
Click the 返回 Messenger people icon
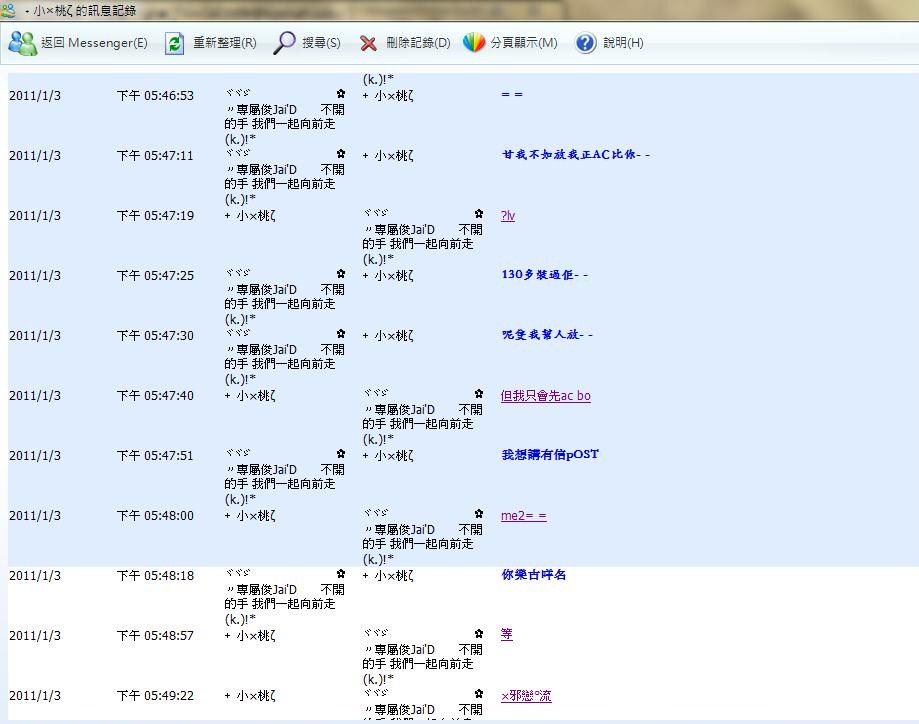pyautogui.click(x=23, y=43)
